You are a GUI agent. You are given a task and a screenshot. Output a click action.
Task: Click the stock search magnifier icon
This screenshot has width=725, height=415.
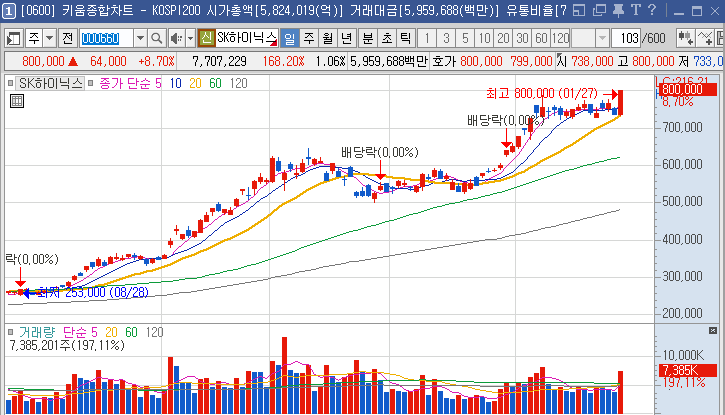[x=156, y=38]
